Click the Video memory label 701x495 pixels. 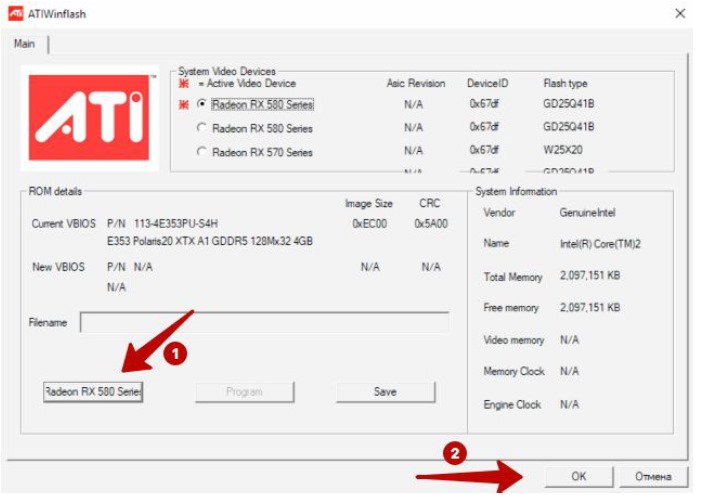pyautogui.click(x=514, y=340)
